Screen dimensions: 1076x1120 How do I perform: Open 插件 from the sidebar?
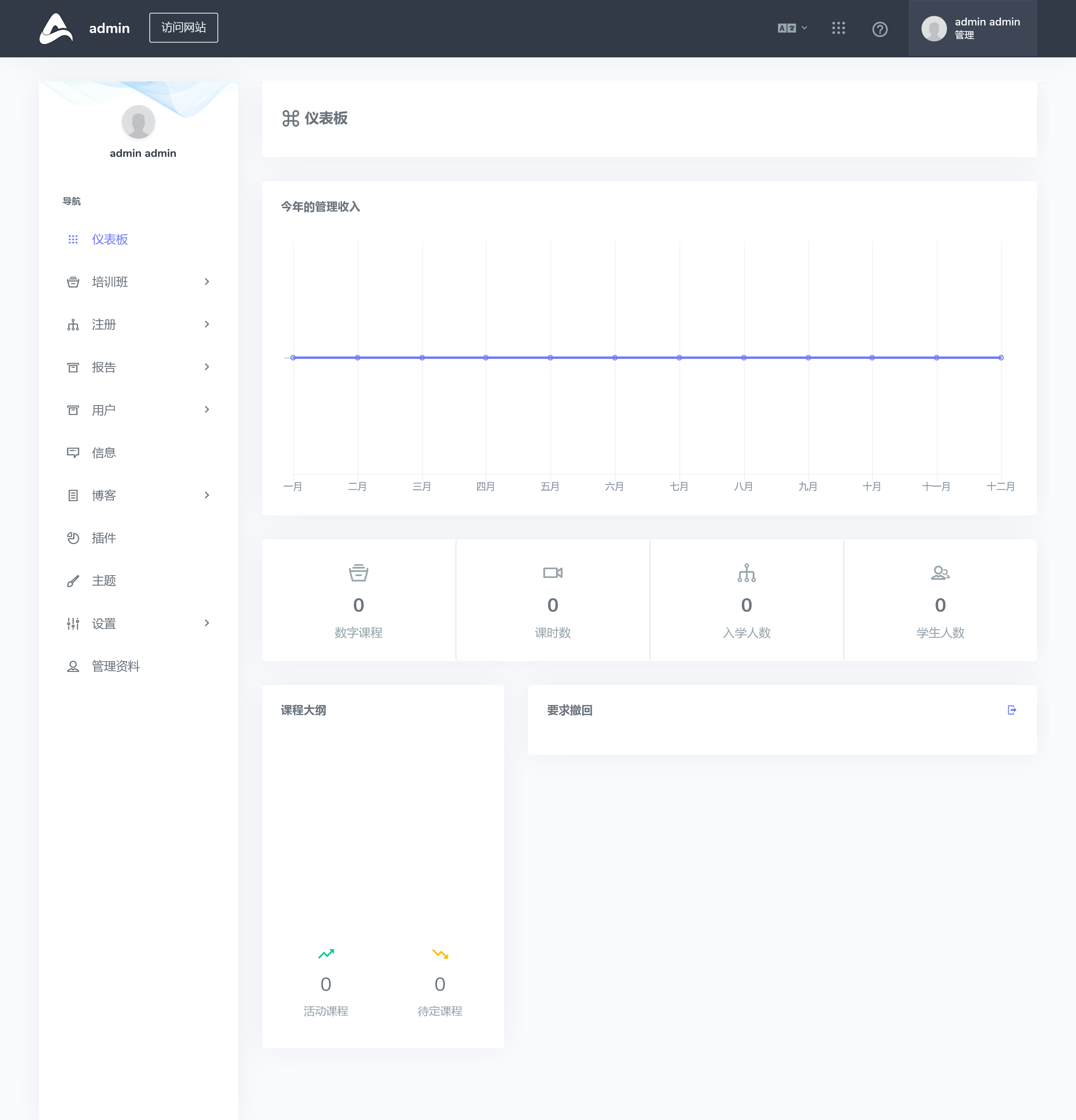coord(104,538)
